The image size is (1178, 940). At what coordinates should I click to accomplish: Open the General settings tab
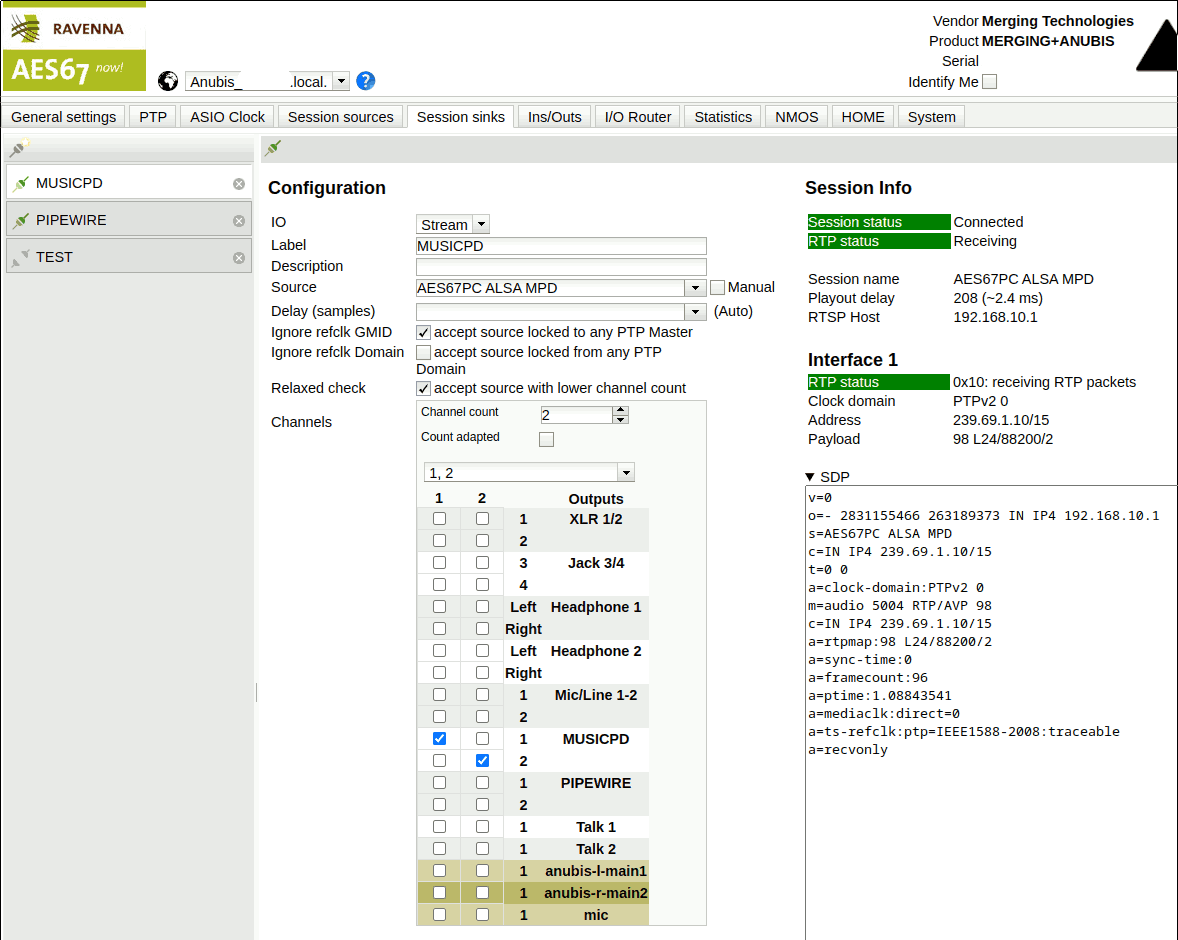coord(64,117)
